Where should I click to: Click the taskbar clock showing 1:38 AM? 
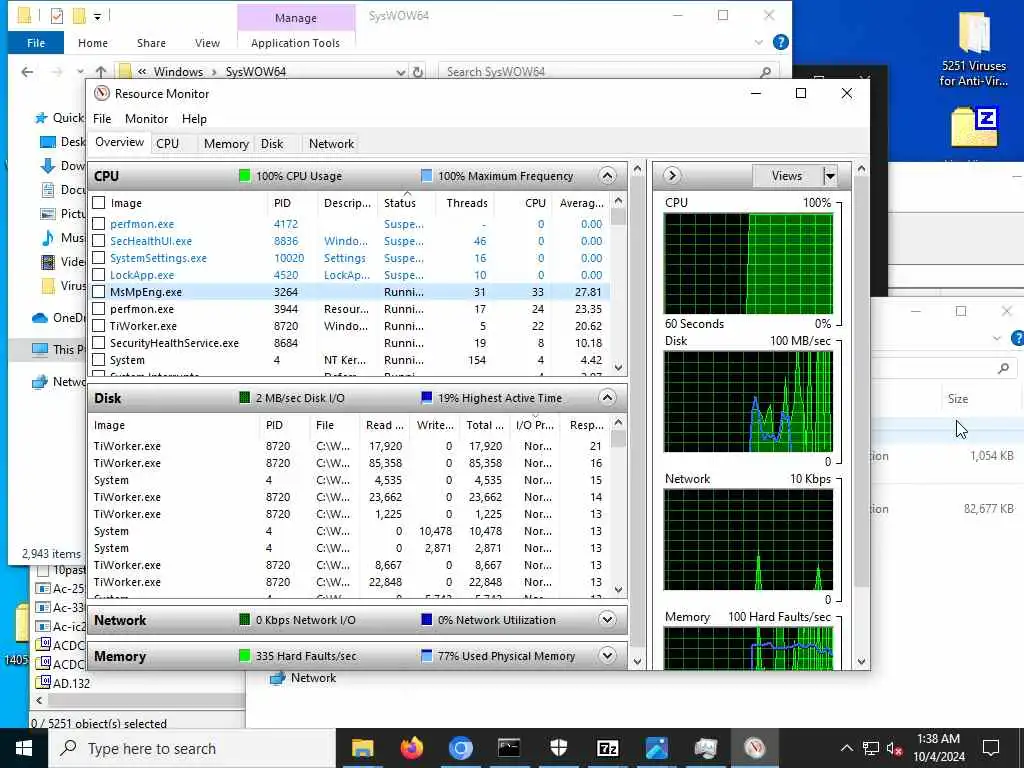click(938, 748)
